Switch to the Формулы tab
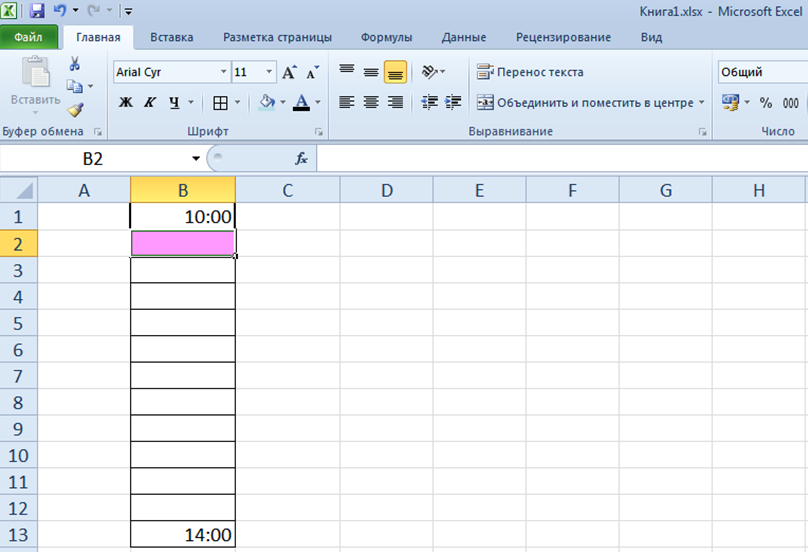This screenshot has width=808, height=552. click(387, 38)
